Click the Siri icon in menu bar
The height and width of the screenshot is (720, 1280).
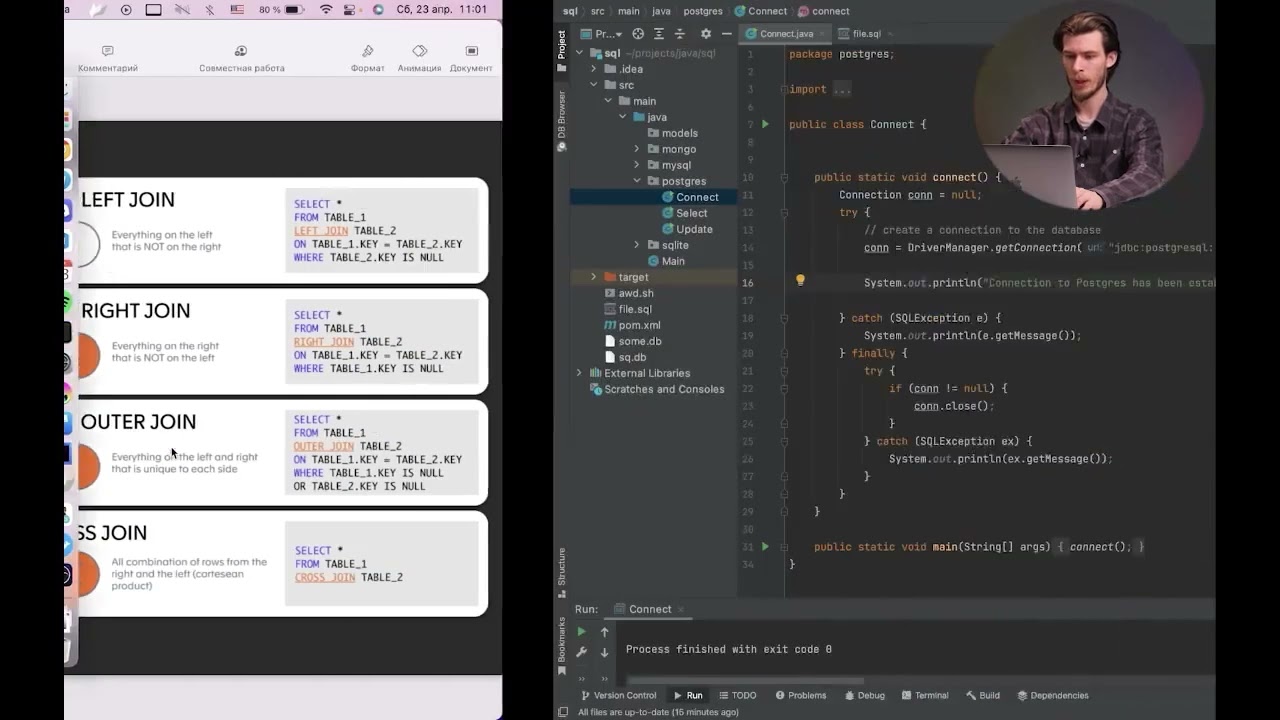tap(378, 10)
